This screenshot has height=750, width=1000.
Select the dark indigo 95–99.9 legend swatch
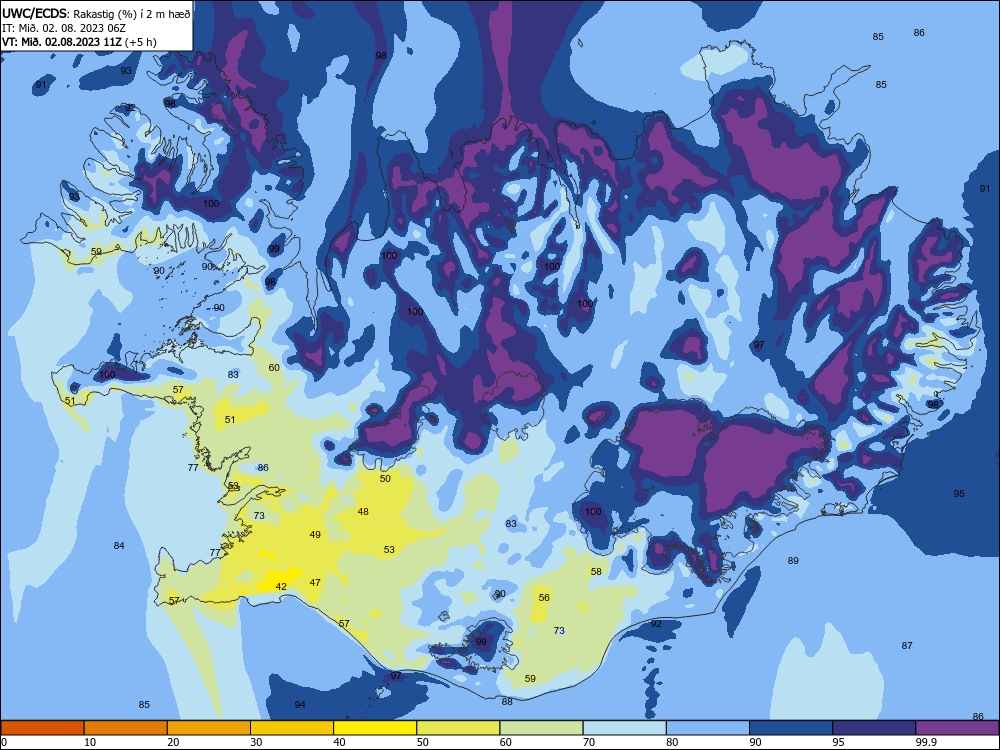874,728
